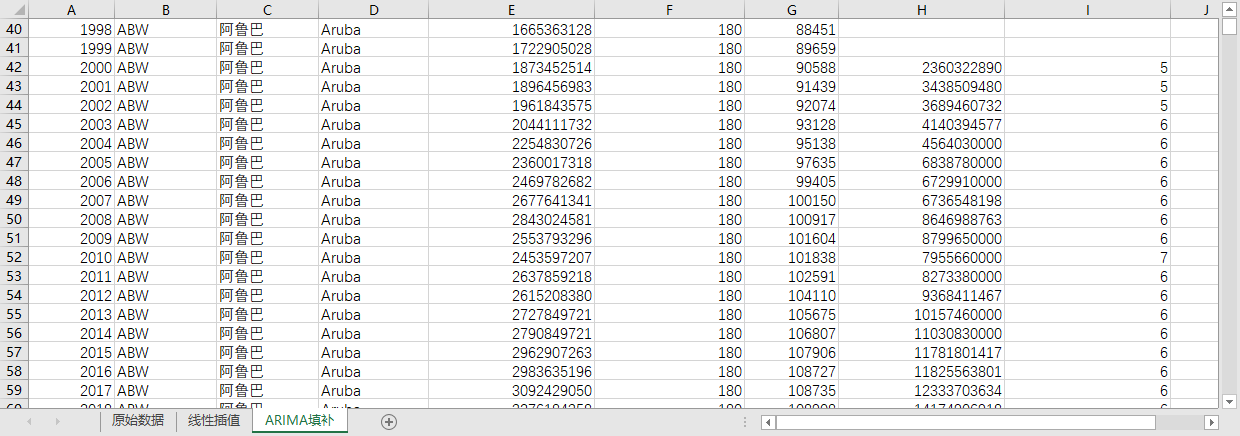Click the tab bar split handle dots
Screen dimensions: 1240x436
pyautogui.click(x=745, y=423)
